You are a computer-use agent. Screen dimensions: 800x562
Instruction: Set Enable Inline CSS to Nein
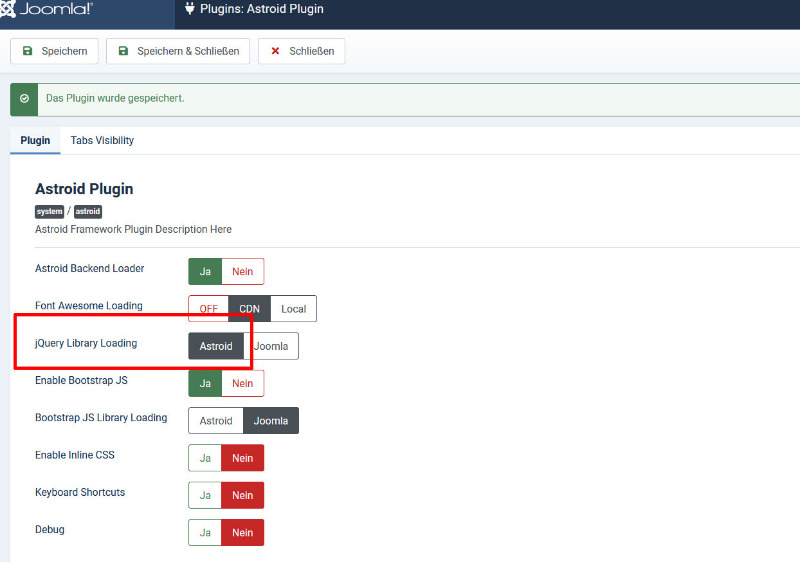click(243, 458)
